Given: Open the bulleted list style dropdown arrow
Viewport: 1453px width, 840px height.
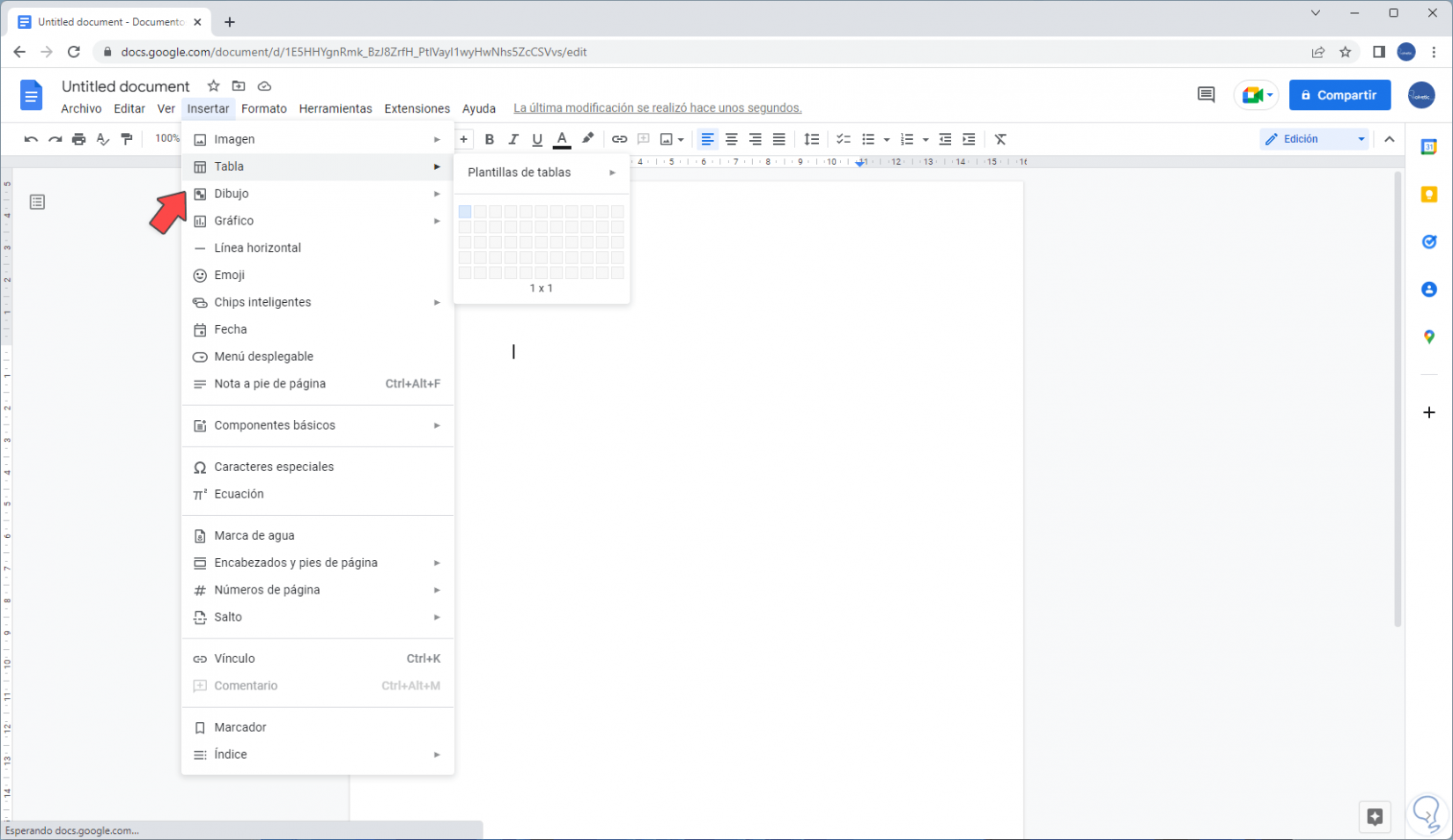Looking at the screenshot, I should (x=887, y=139).
